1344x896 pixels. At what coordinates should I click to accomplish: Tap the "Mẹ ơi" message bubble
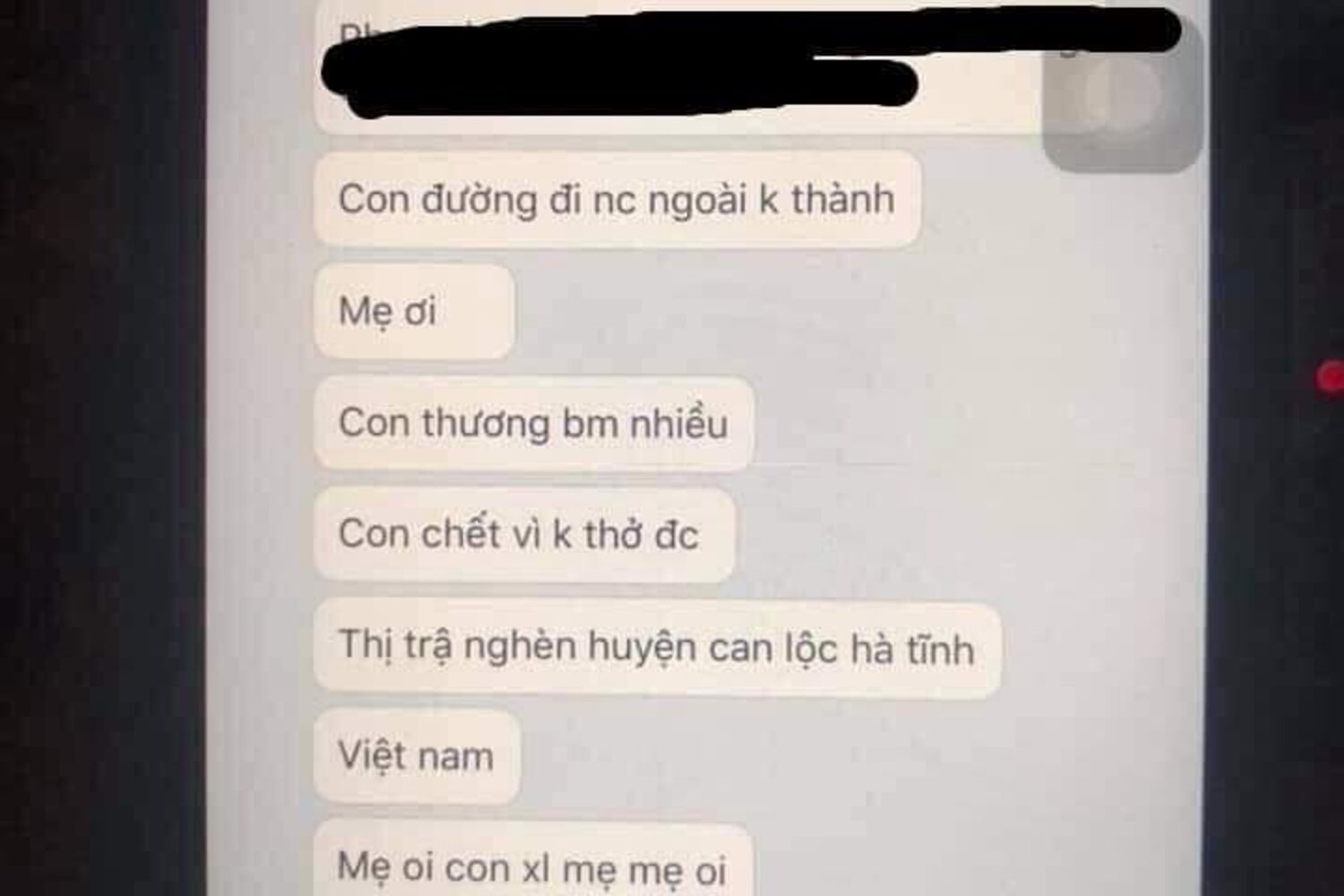pos(414,312)
